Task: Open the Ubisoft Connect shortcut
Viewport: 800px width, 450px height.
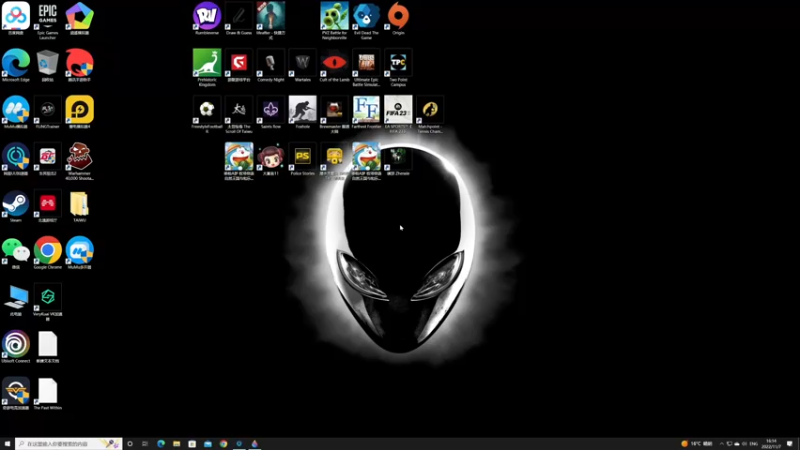Action: click(16, 347)
